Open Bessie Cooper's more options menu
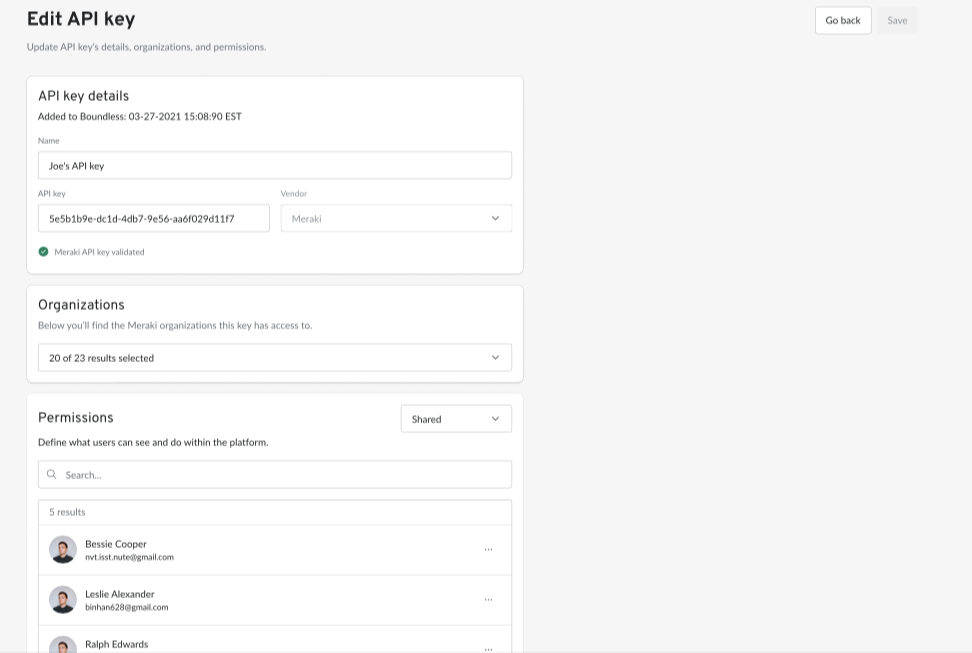The image size is (972, 653). pyautogui.click(x=488, y=549)
